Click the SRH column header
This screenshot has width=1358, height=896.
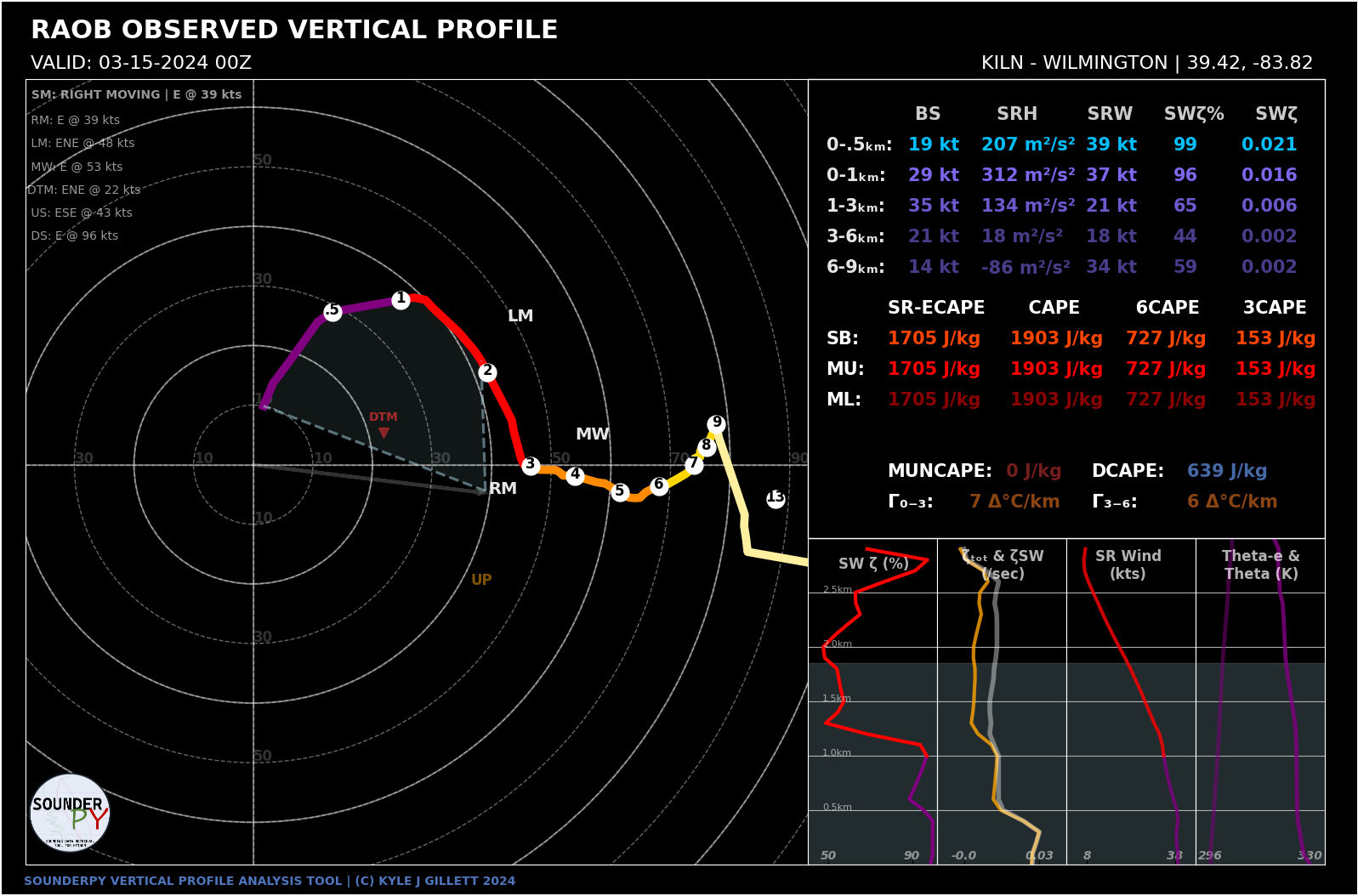[1017, 114]
